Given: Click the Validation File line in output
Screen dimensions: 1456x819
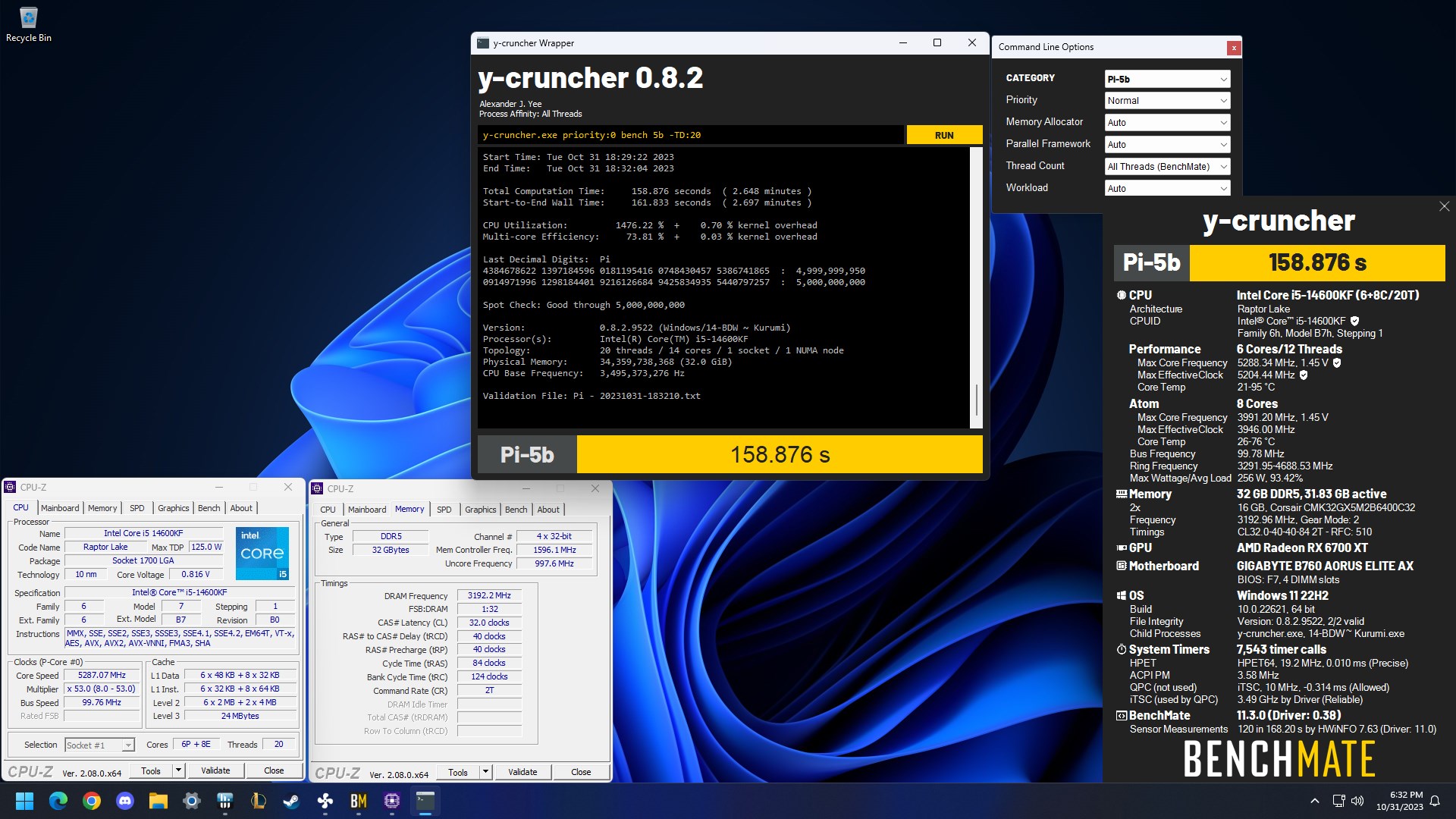Looking at the screenshot, I should point(591,396).
